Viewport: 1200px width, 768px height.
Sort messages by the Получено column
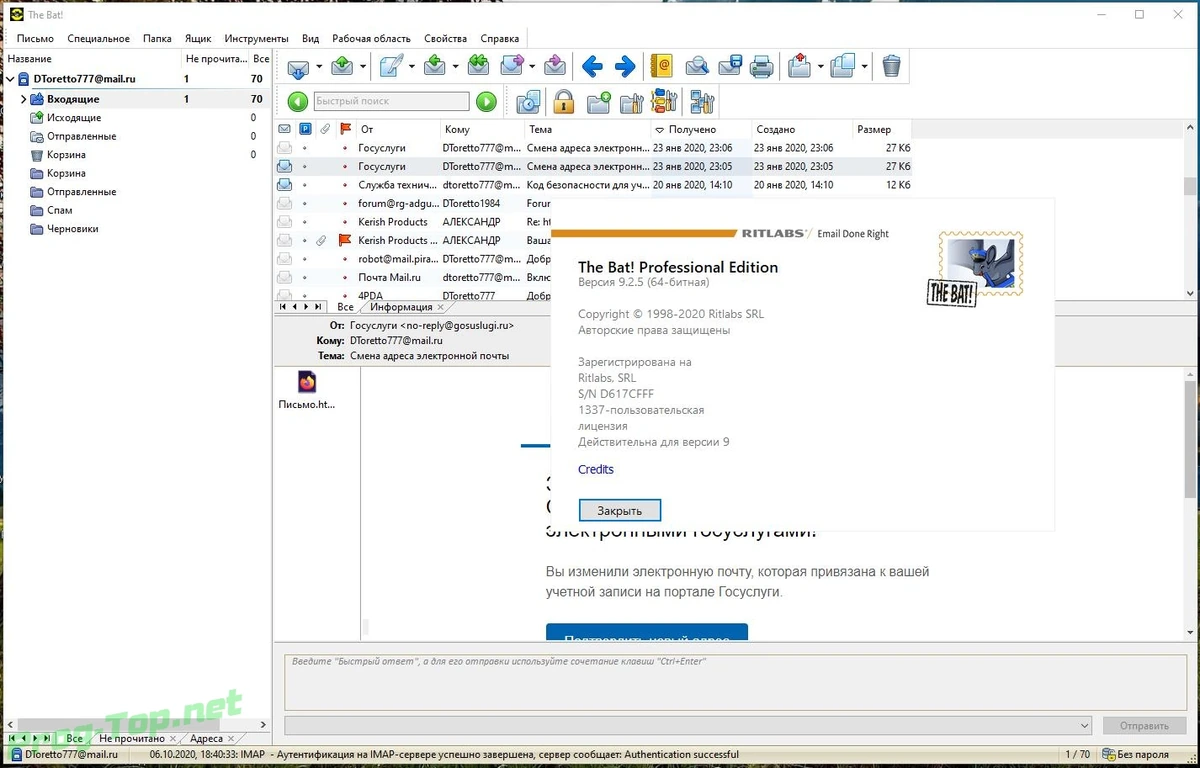click(692, 129)
